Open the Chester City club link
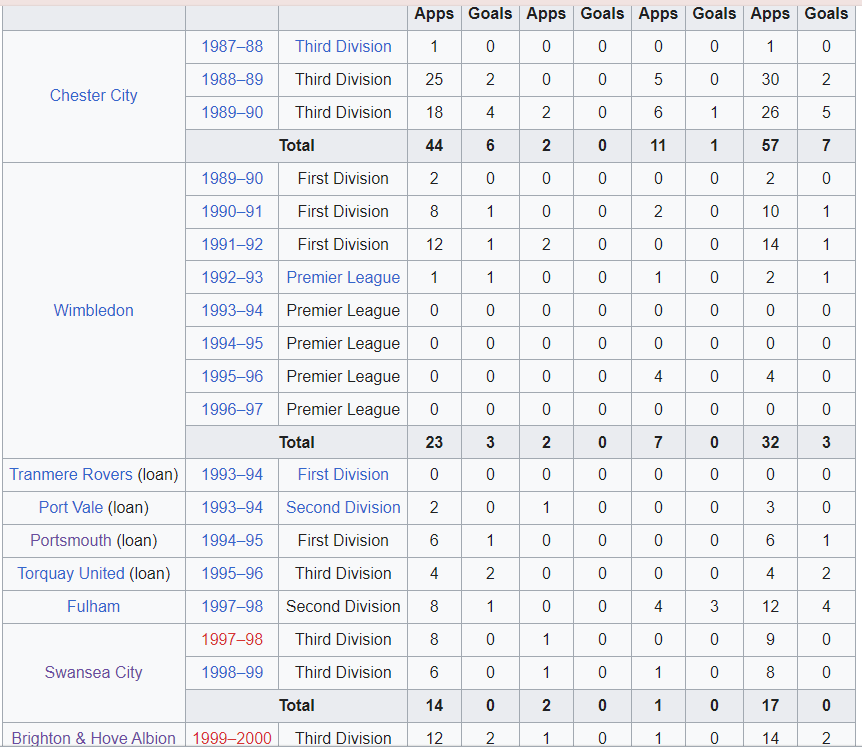The height and width of the screenshot is (748, 862). click(x=93, y=96)
